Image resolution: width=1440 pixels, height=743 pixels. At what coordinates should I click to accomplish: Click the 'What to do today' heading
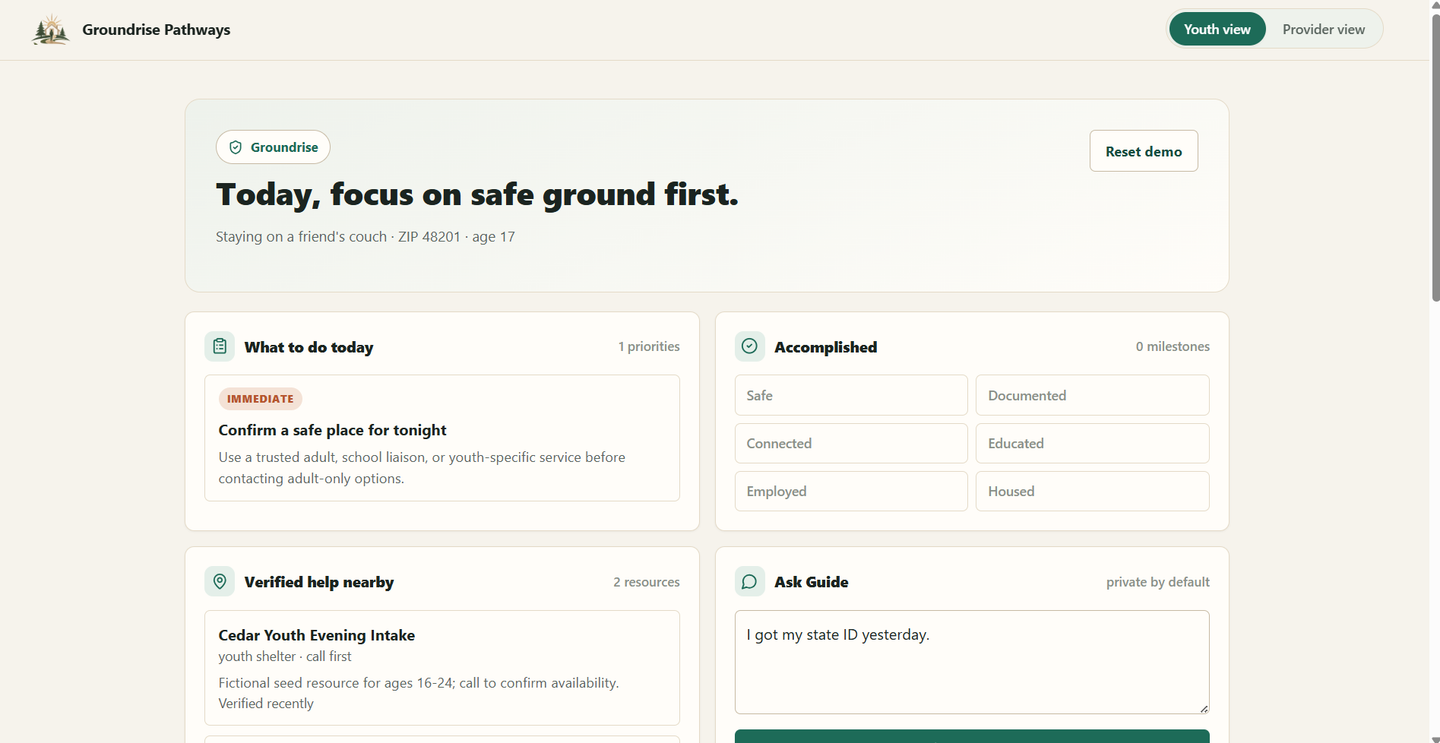point(309,347)
